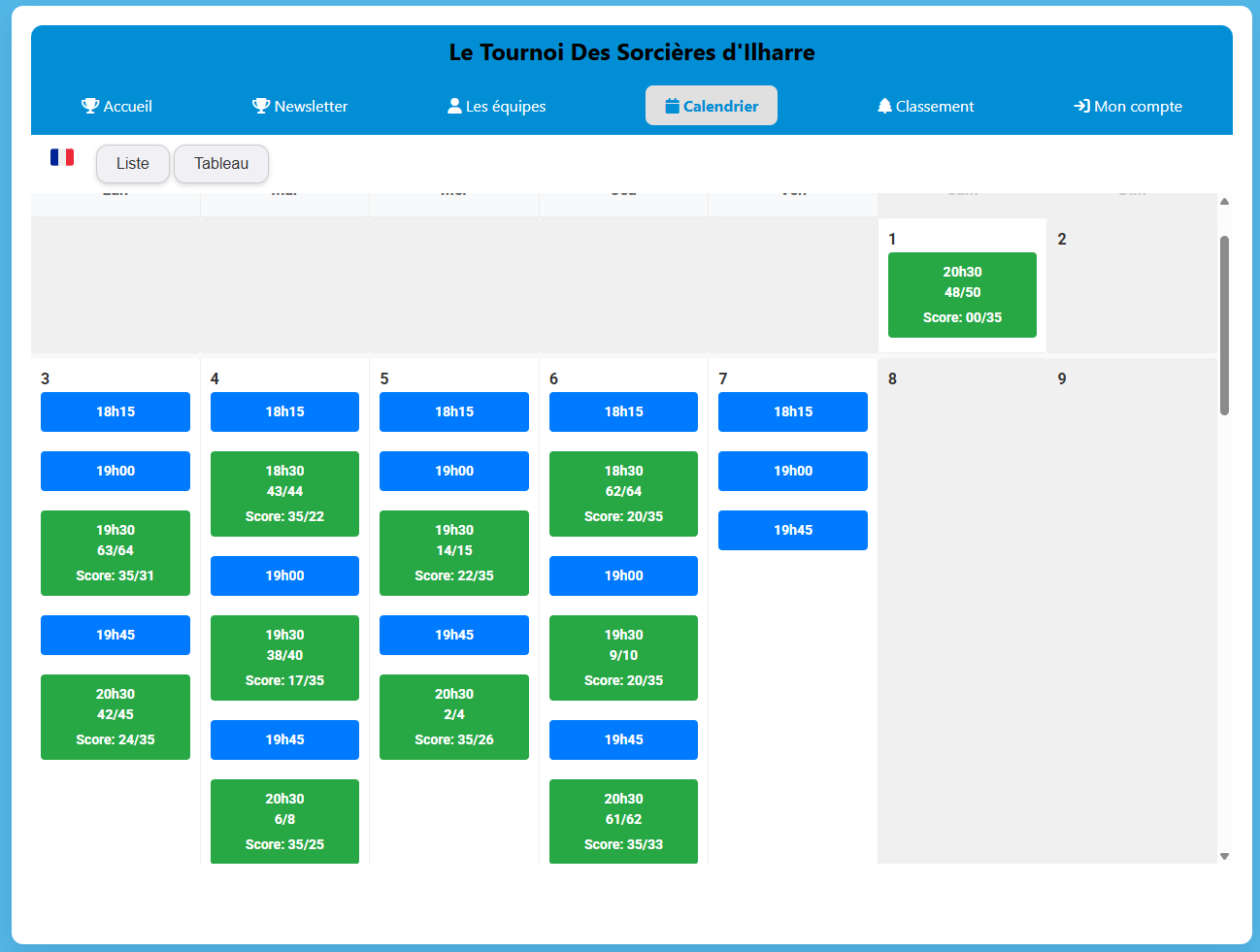Select the 18h15 slot on day 3
The image size is (1260, 952).
pyautogui.click(x=116, y=411)
